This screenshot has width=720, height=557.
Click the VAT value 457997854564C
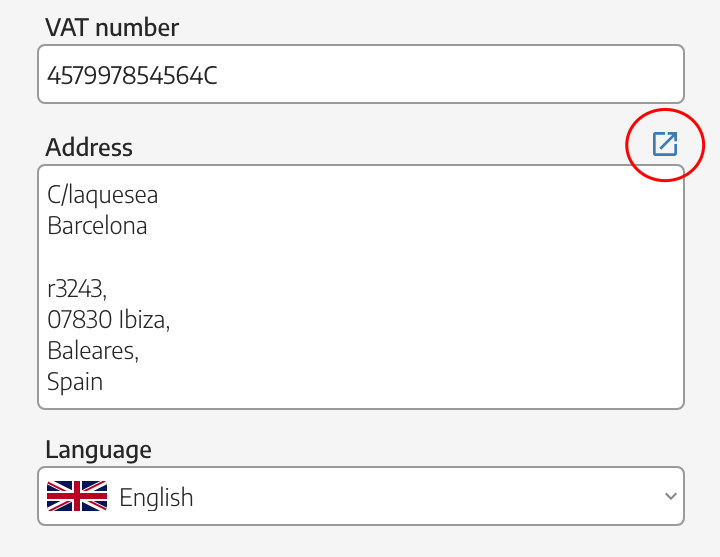click(132, 75)
